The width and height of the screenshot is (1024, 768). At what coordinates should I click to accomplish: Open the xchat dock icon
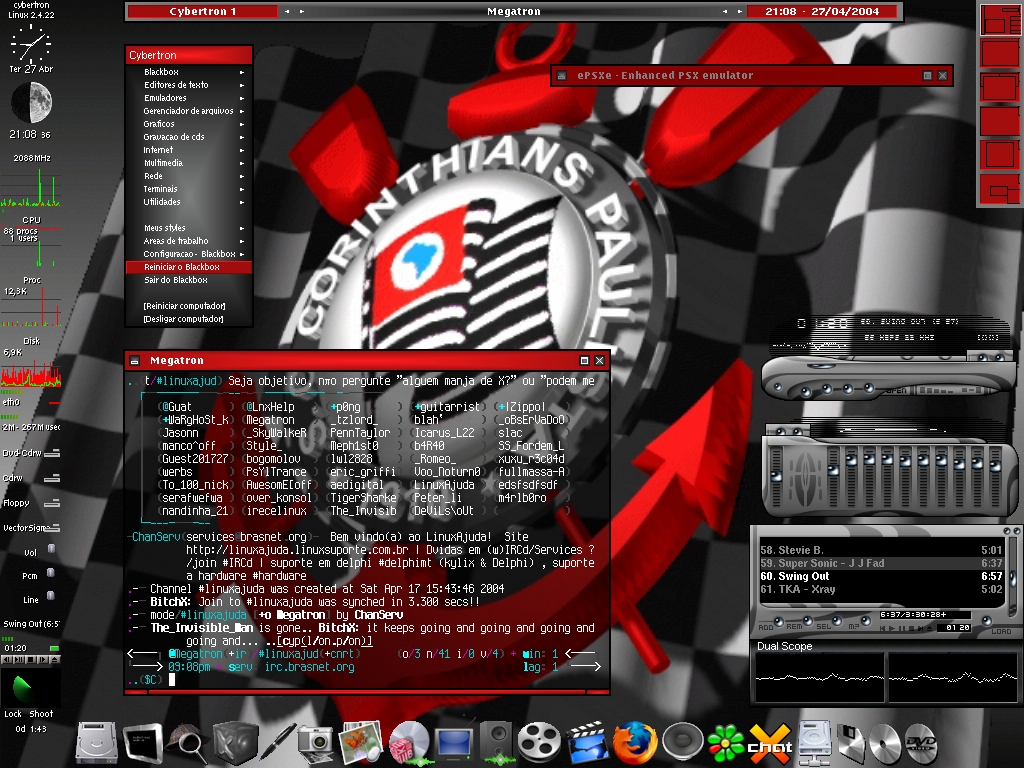coord(770,743)
